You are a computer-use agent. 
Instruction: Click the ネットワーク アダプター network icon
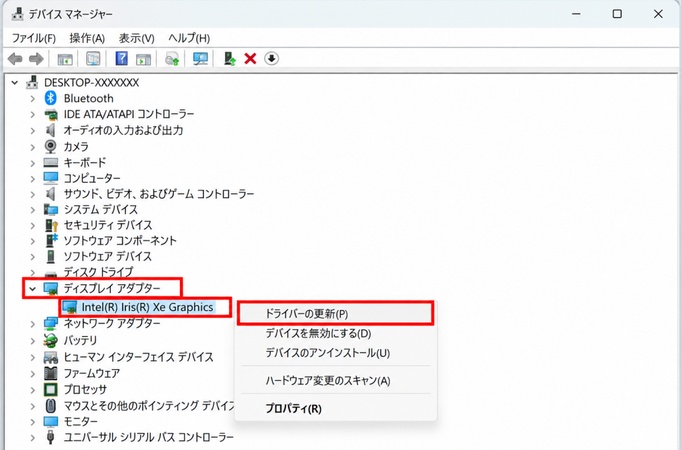point(50,324)
